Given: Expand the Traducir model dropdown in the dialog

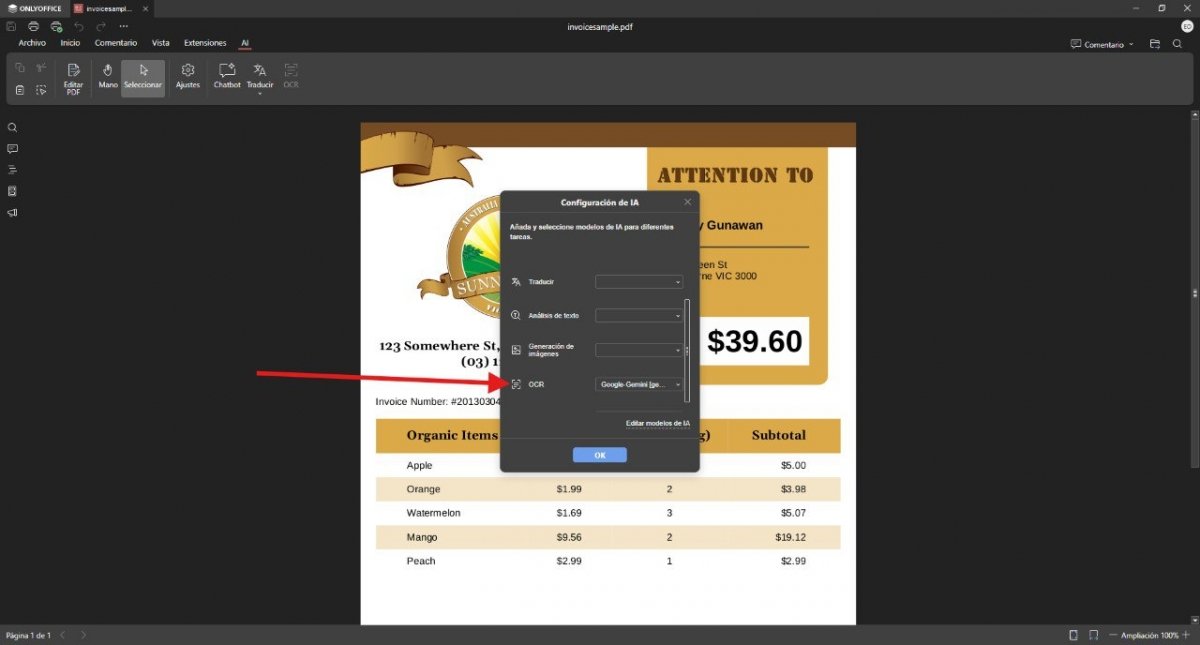Looking at the screenshot, I should click(x=639, y=282).
